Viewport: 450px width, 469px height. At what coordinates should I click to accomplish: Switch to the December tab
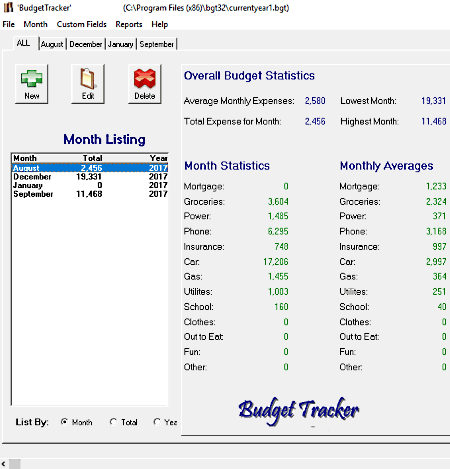click(x=86, y=44)
